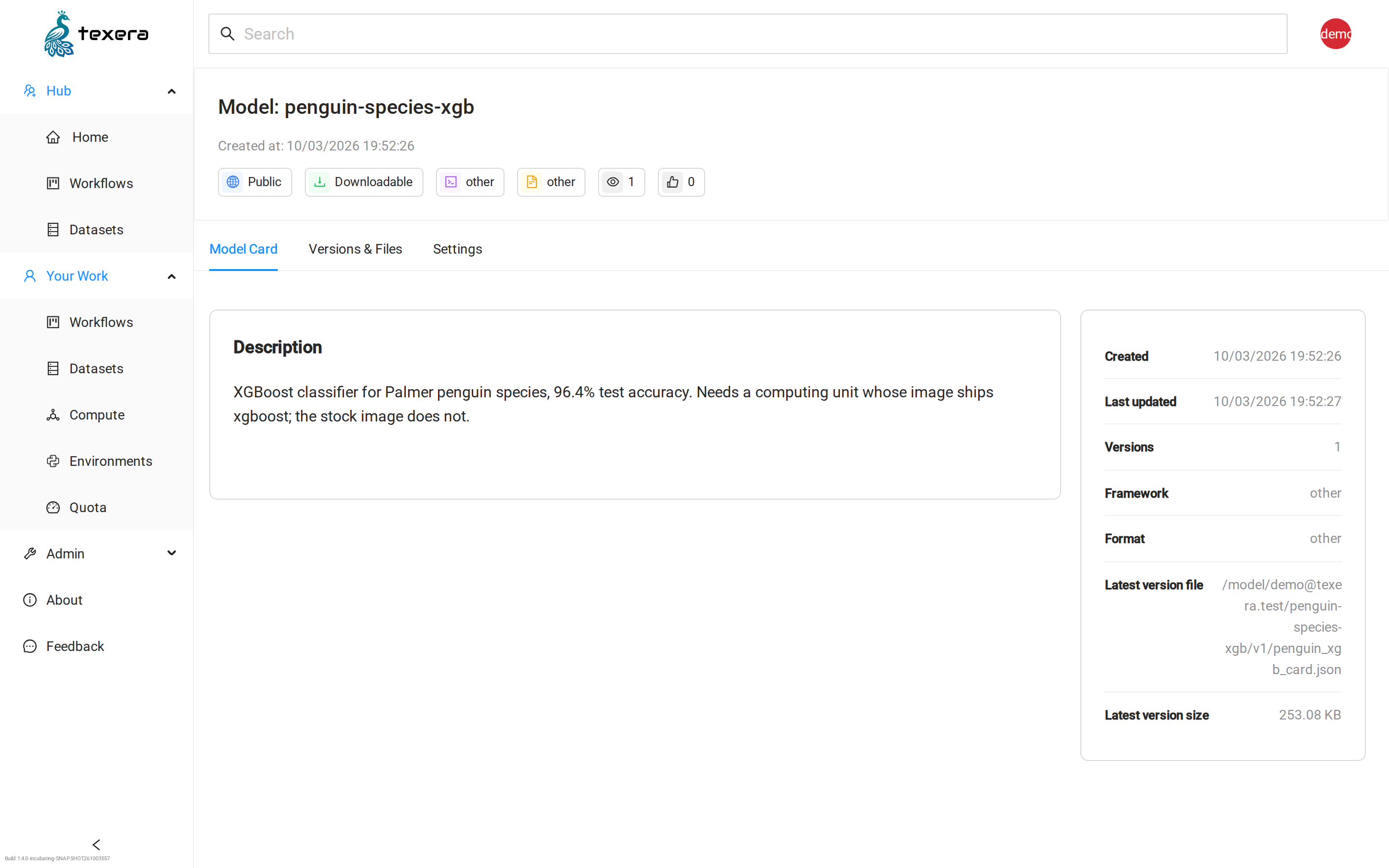This screenshot has height=868, width=1389.
Task: Click the '253.08 KB' size value
Action: [1310, 715]
